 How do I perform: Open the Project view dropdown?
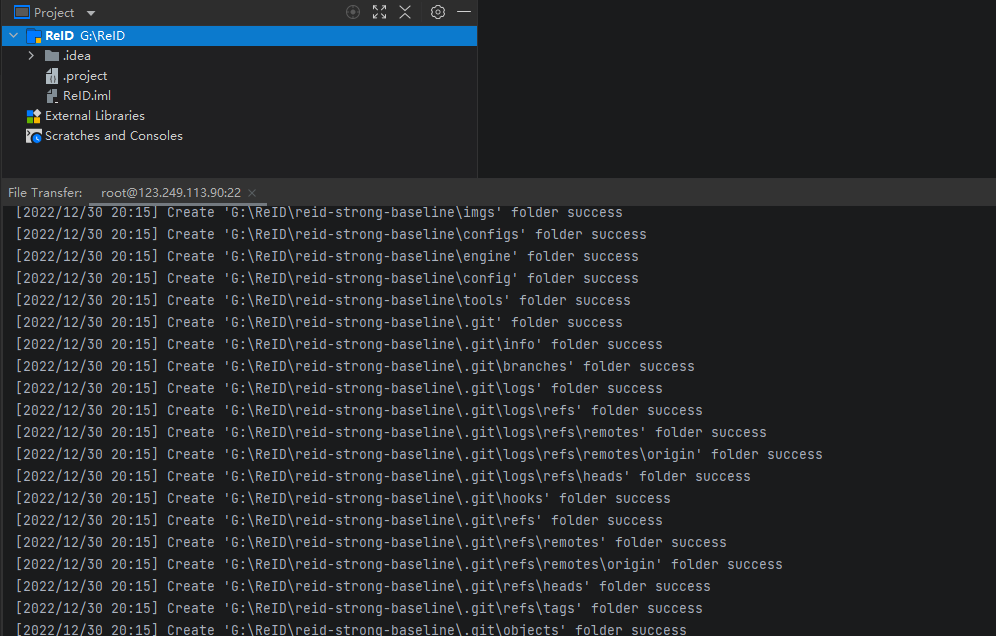[91, 13]
